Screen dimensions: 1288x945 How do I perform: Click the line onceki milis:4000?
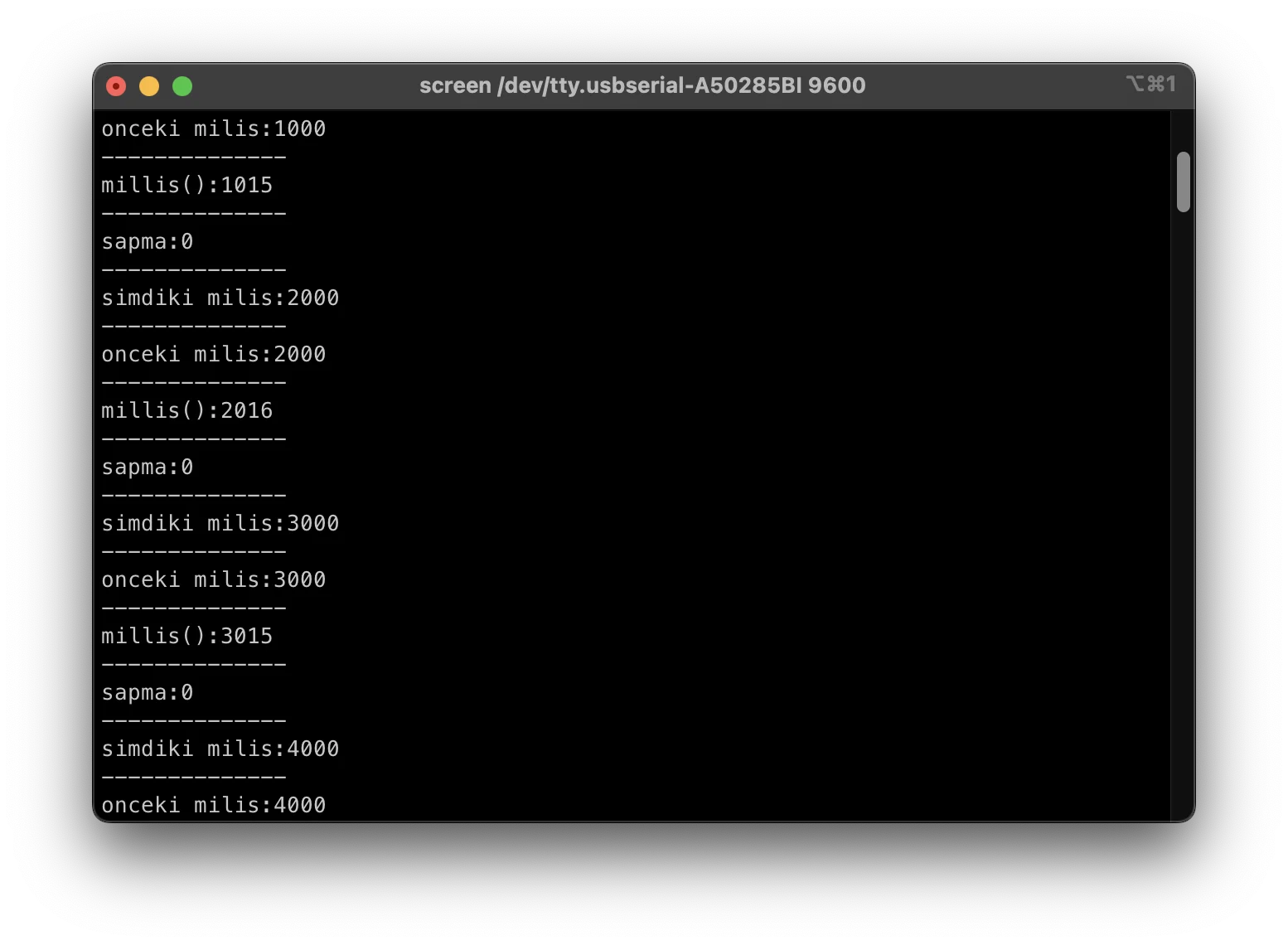click(x=214, y=805)
